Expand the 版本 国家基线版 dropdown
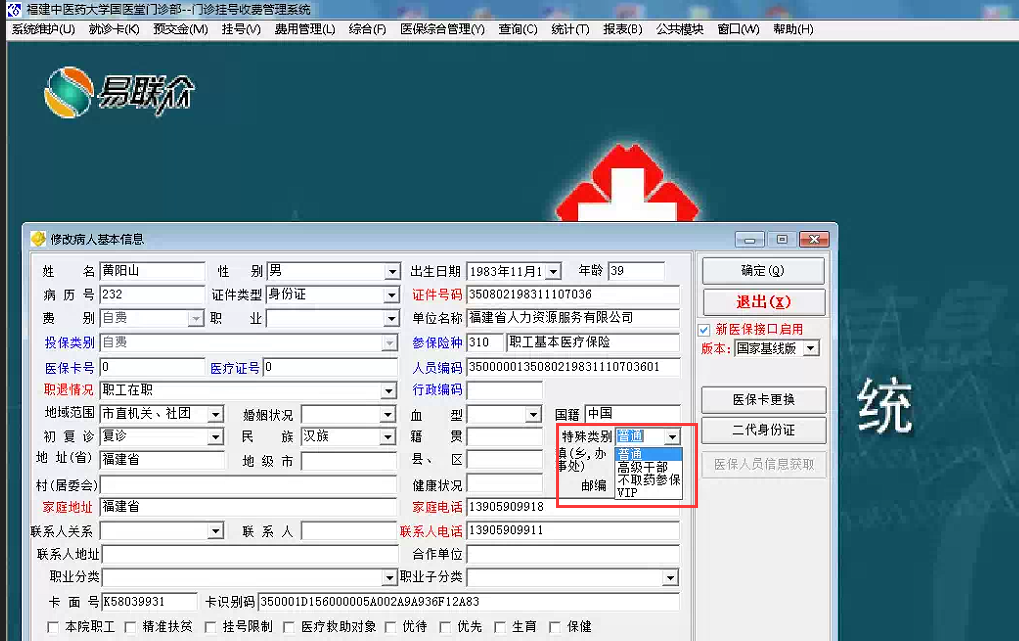 click(x=810, y=348)
